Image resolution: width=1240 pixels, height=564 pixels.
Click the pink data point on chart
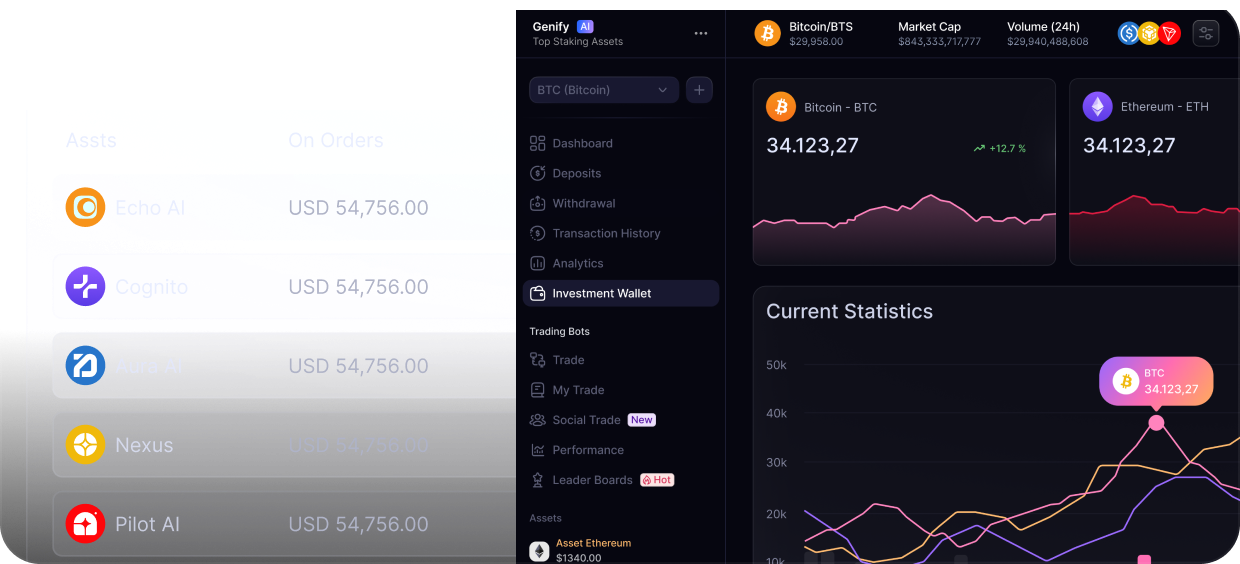tap(1156, 423)
